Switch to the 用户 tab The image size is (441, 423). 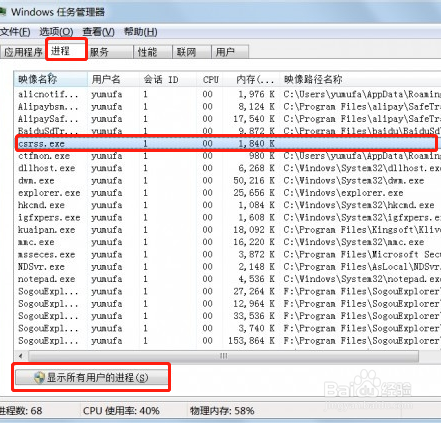coord(230,52)
